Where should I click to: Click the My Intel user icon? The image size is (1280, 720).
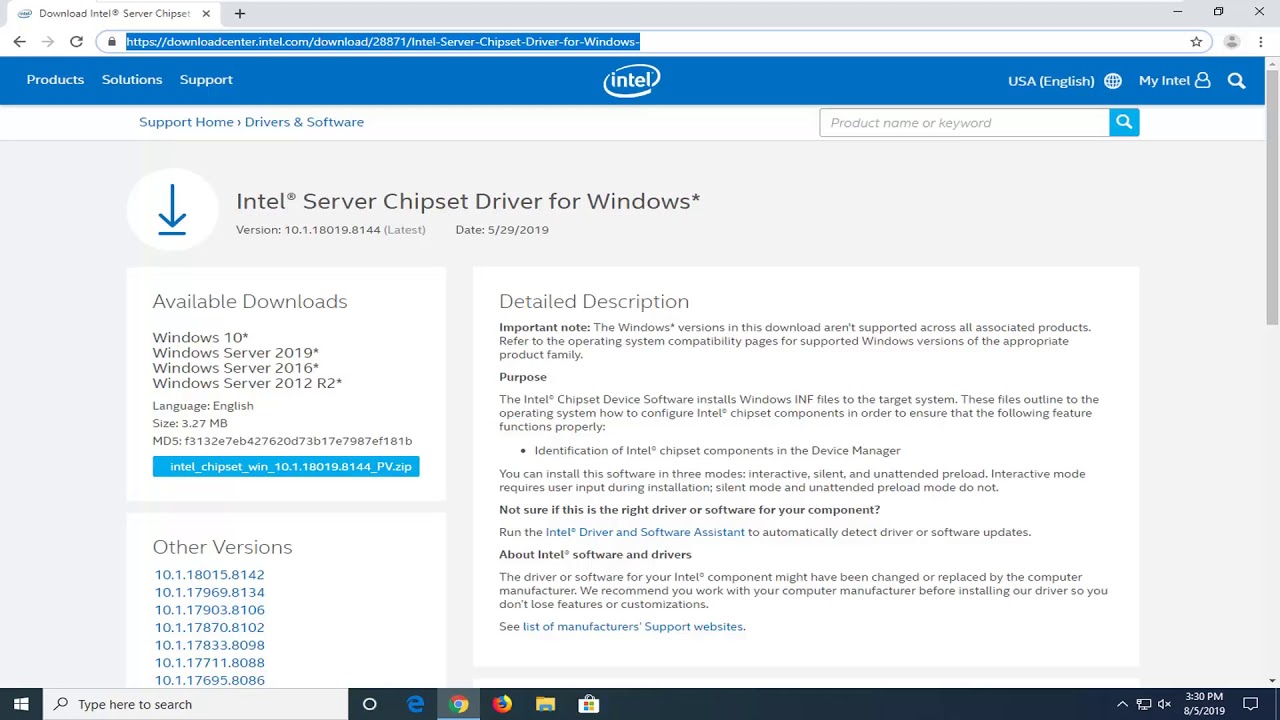pos(1203,80)
